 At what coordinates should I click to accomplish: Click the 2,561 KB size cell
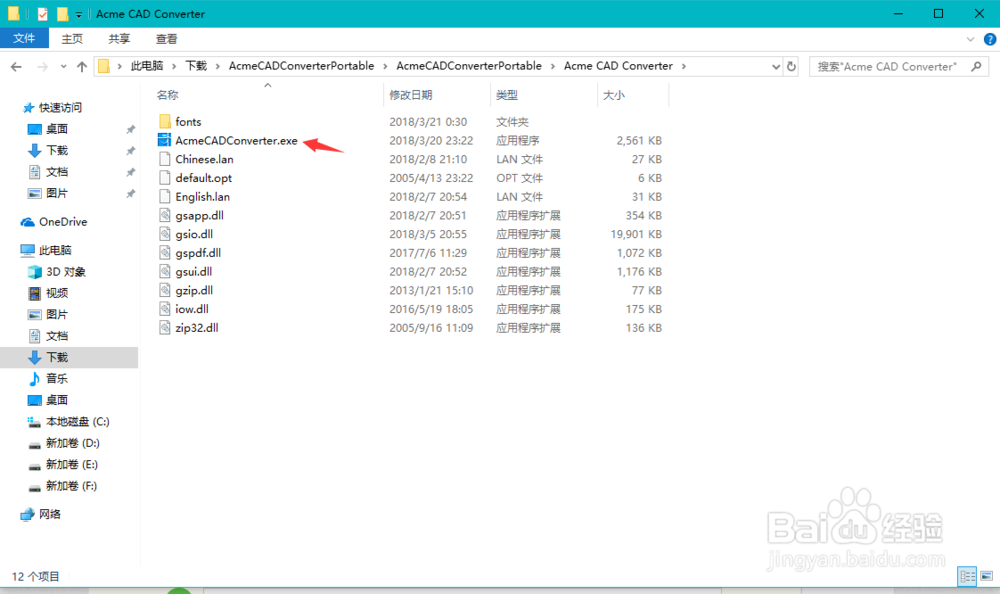click(x=639, y=140)
